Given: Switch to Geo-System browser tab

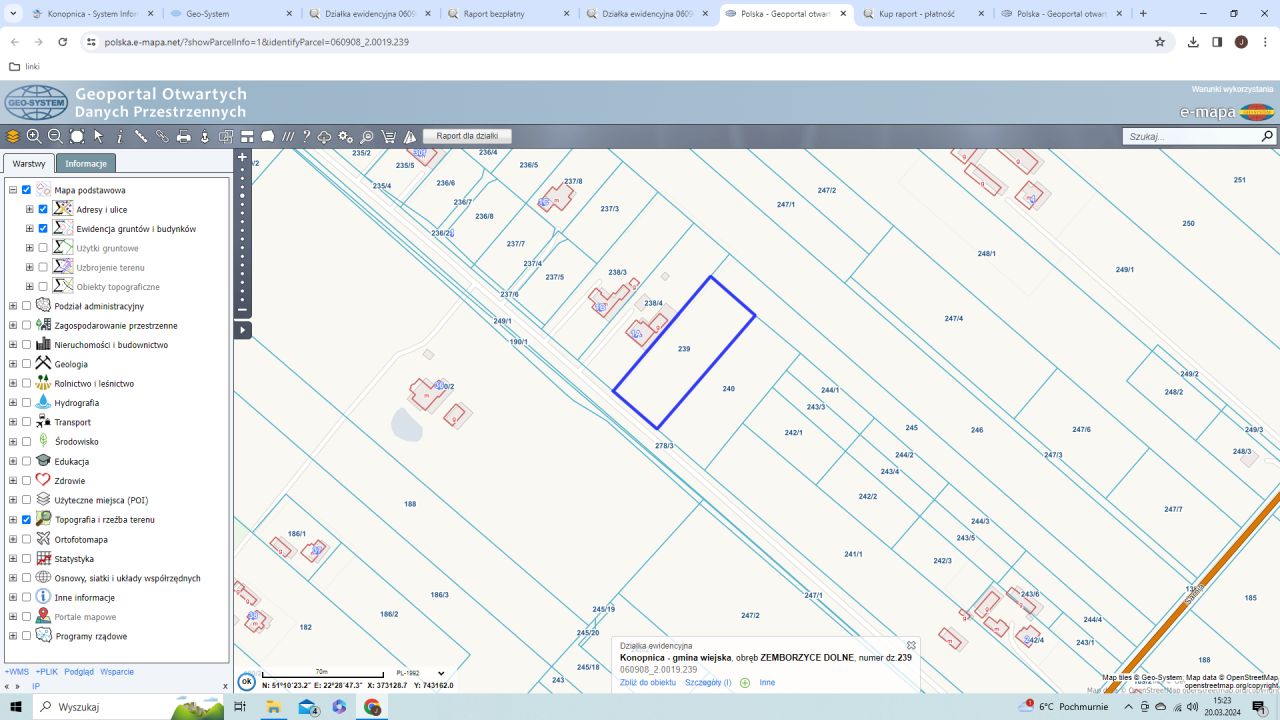Looking at the screenshot, I should (x=230, y=14).
